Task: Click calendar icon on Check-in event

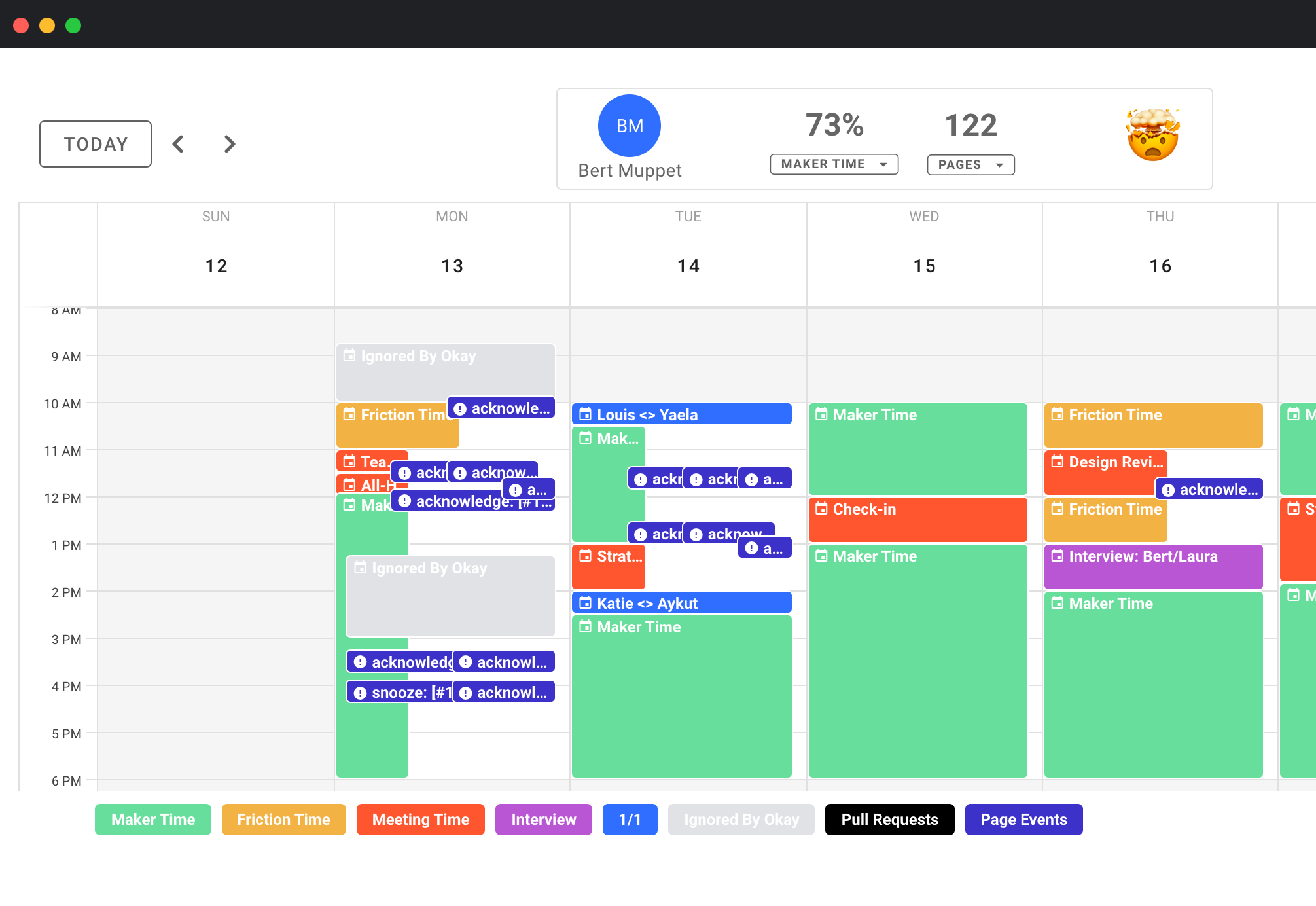Action: pyautogui.click(x=821, y=509)
